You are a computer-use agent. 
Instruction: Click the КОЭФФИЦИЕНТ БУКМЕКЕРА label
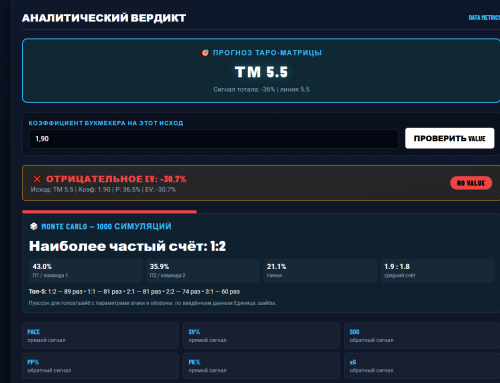106,123
